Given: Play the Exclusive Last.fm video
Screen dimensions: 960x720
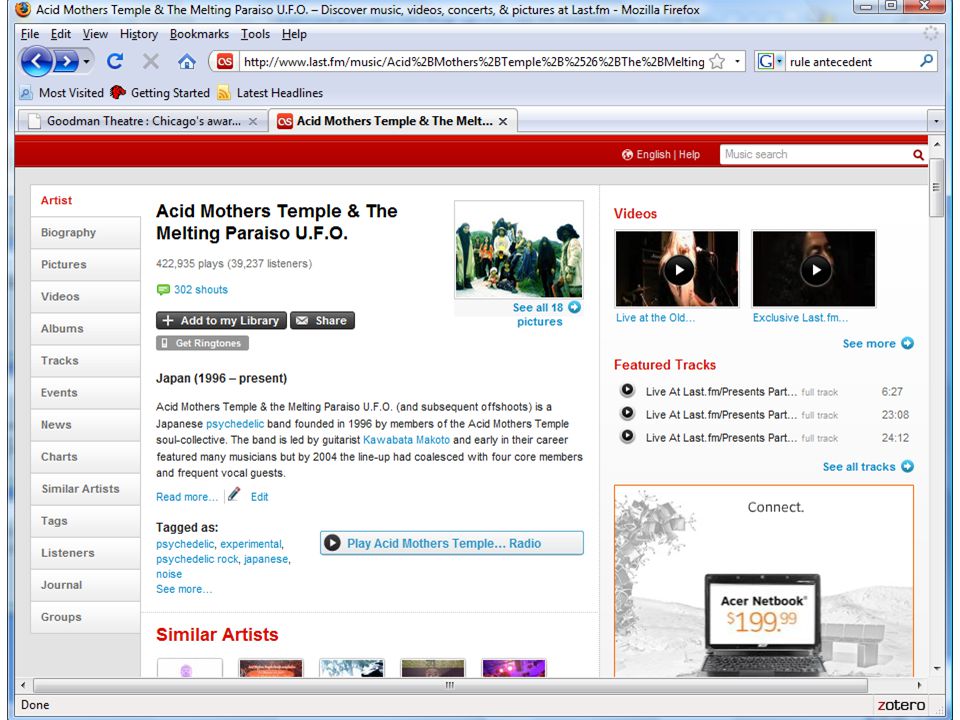Looking at the screenshot, I should [814, 269].
